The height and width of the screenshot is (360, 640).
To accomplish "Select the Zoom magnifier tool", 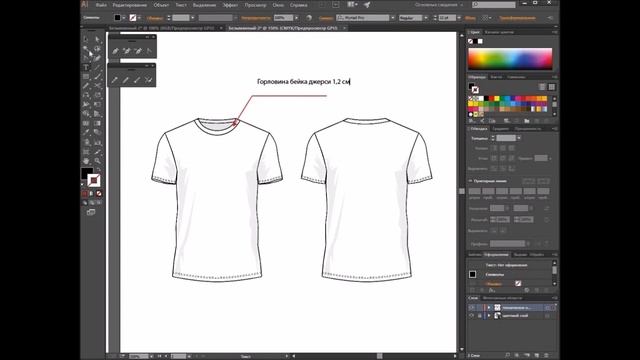I will (x=98, y=160).
